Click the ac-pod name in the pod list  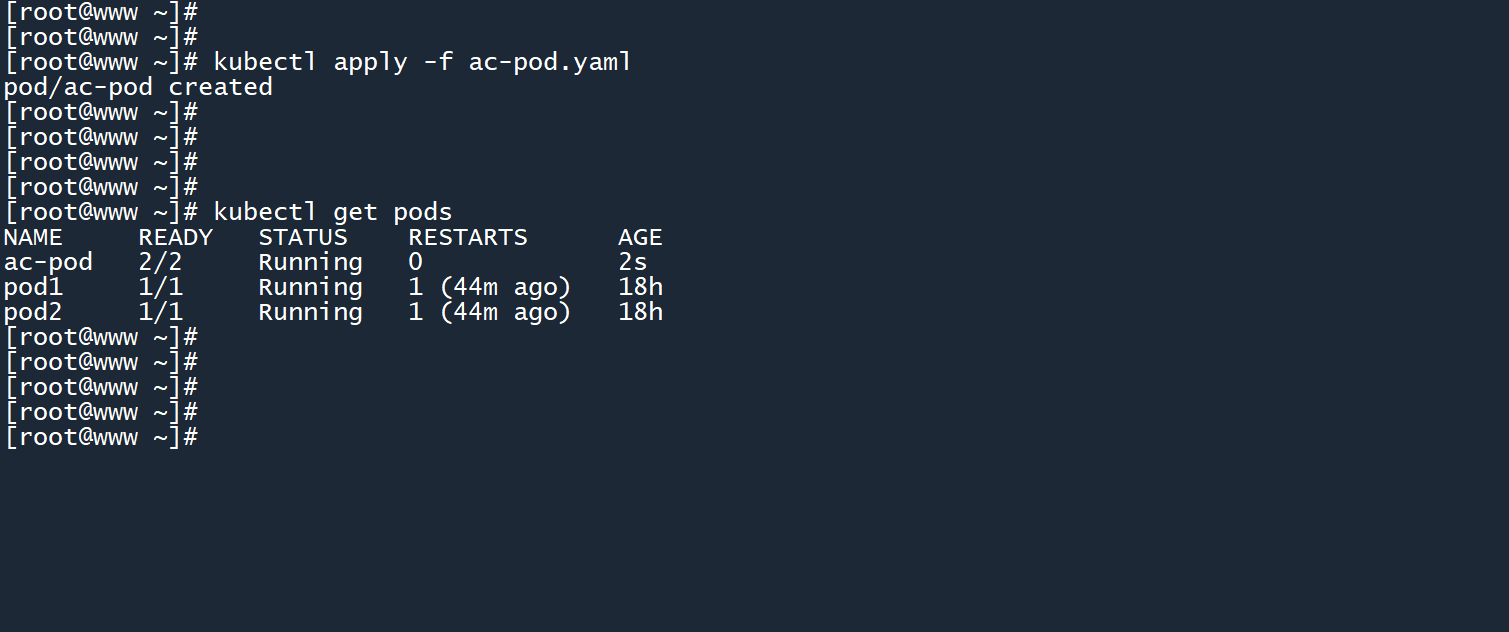48,262
